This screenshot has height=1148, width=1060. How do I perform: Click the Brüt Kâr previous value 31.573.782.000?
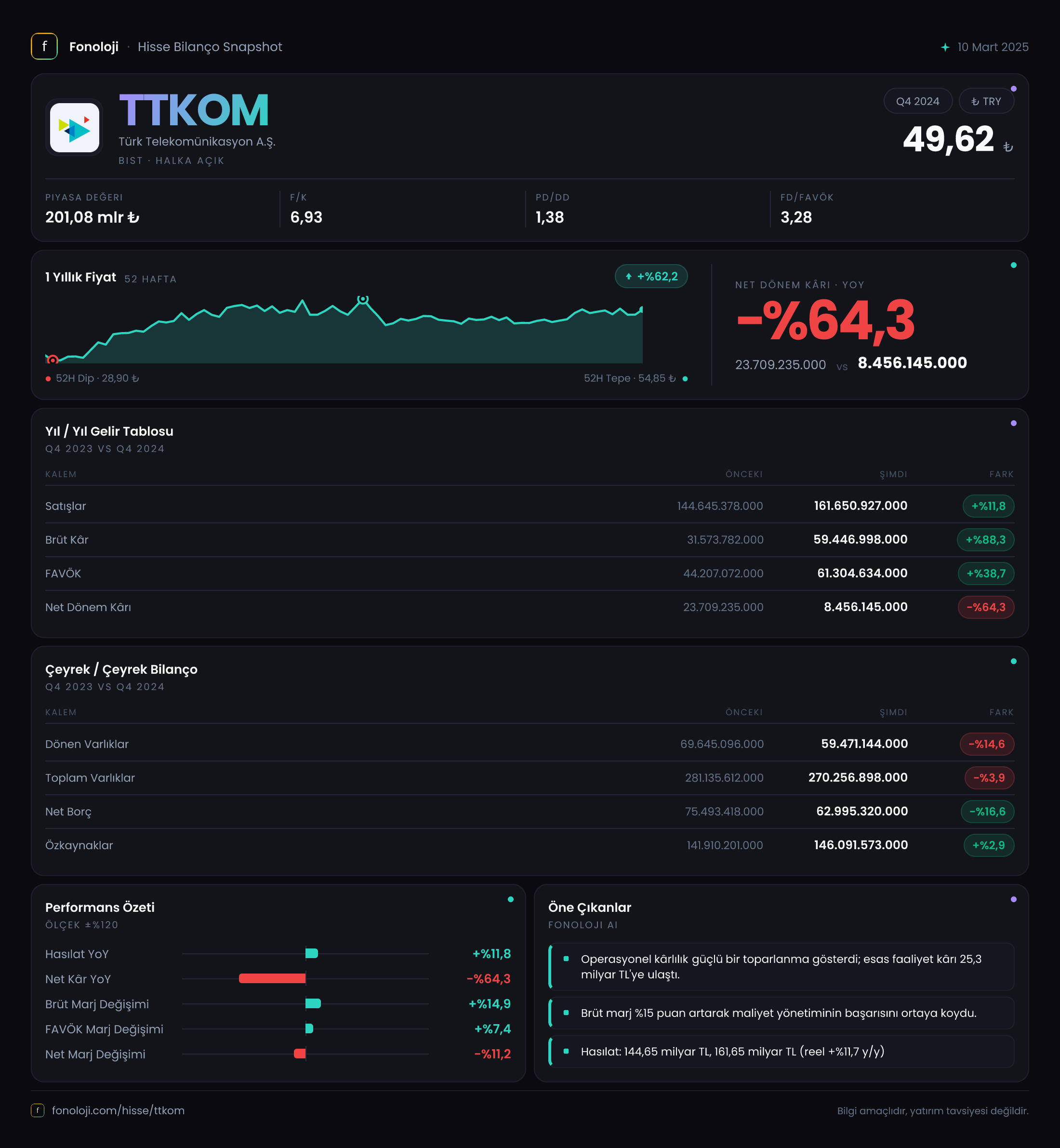tap(725, 540)
